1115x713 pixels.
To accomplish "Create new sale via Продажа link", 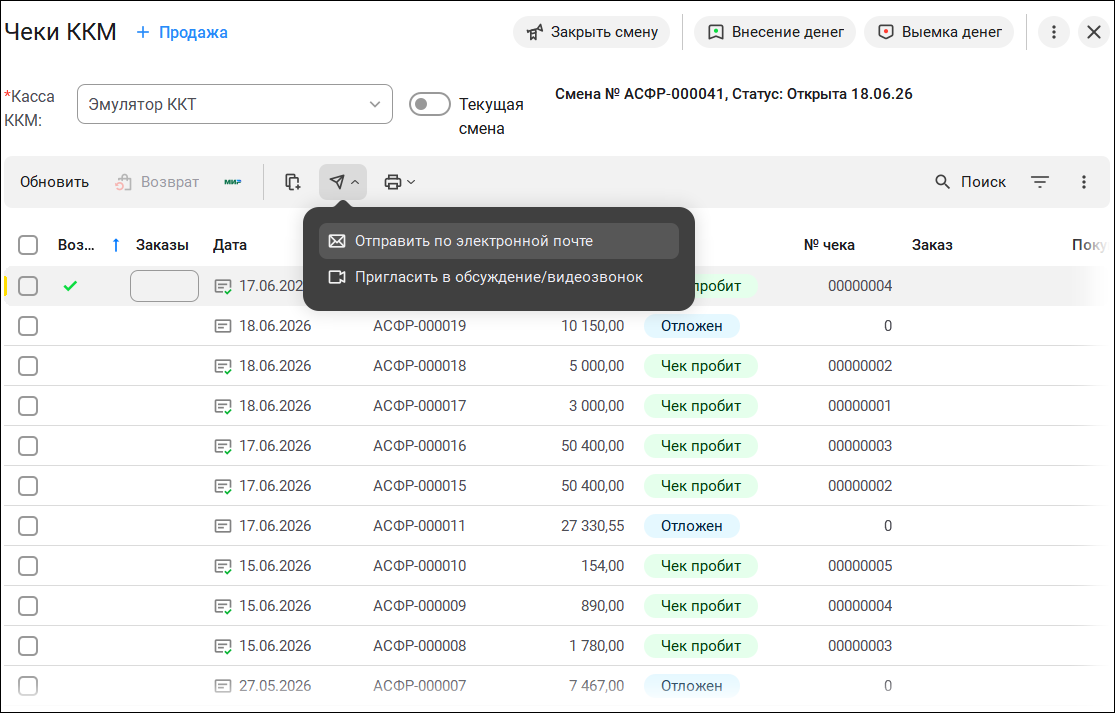I will pos(182,32).
